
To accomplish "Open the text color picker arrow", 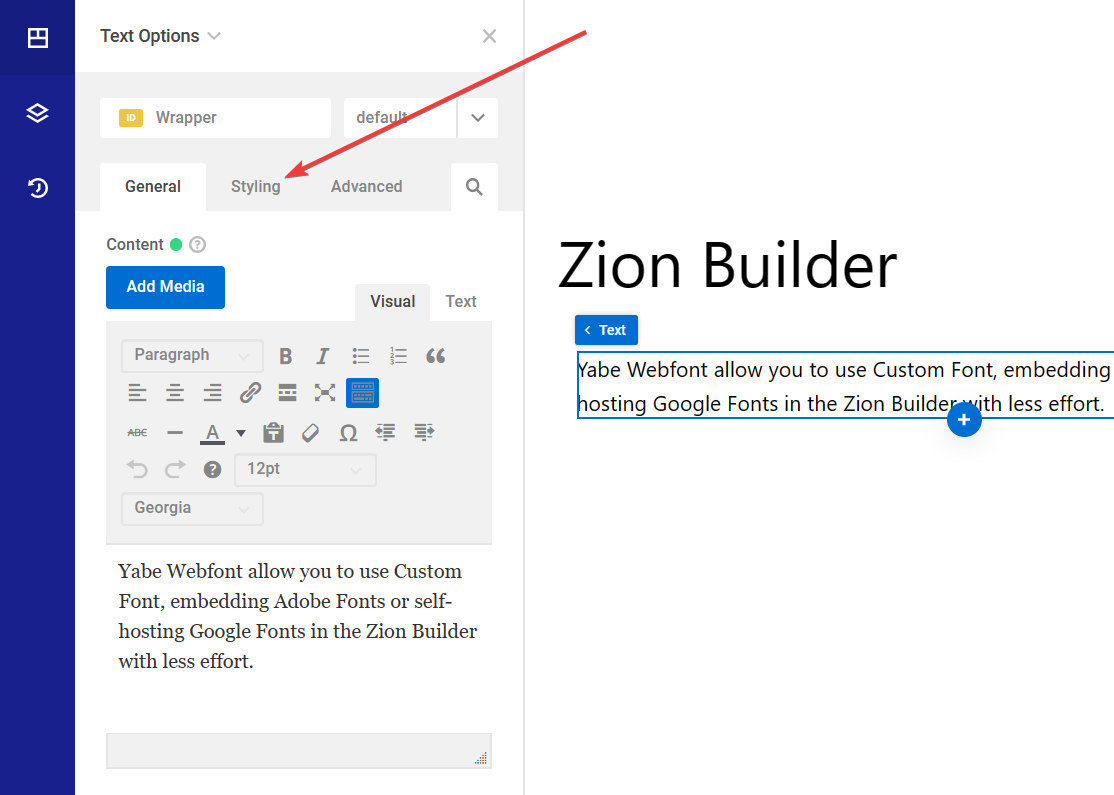I will (x=241, y=433).
